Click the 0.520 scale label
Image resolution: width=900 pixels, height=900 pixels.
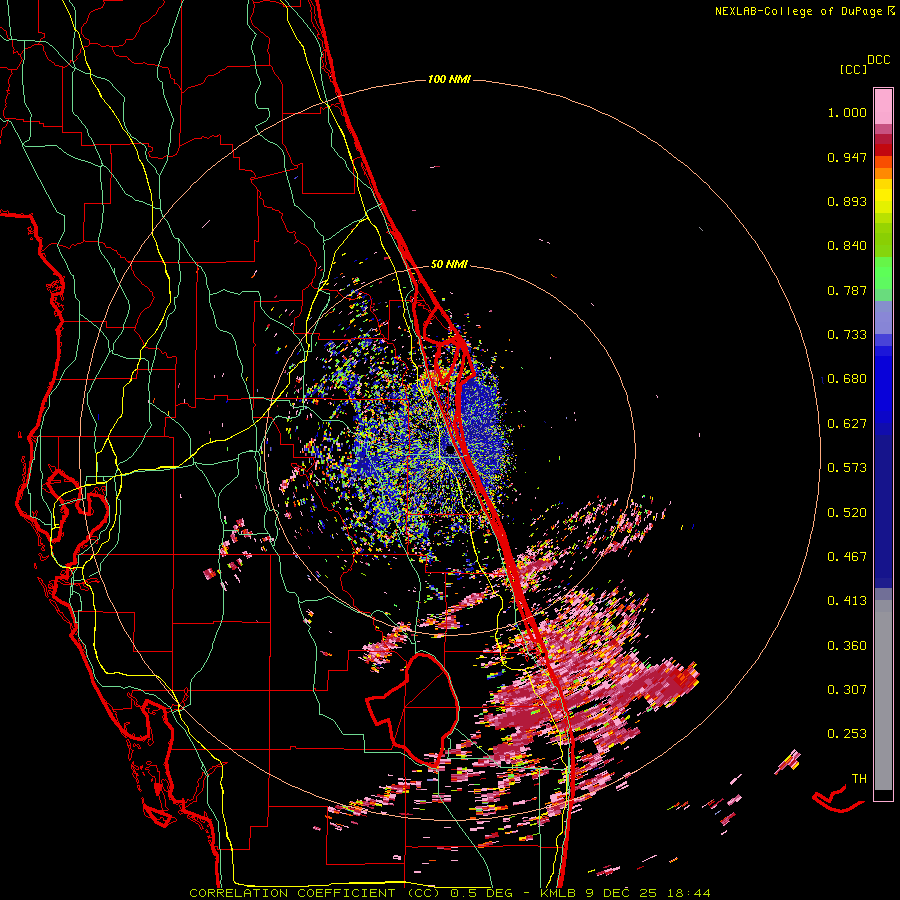tap(847, 513)
